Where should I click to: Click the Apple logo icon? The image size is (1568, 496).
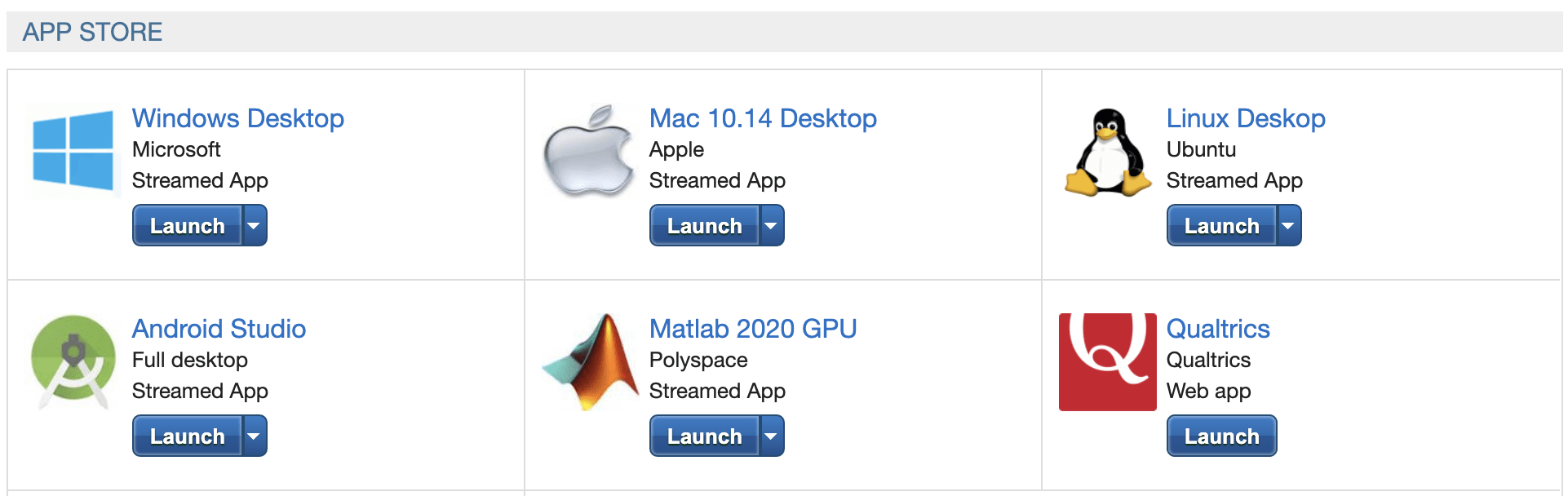pyautogui.click(x=589, y=152)
